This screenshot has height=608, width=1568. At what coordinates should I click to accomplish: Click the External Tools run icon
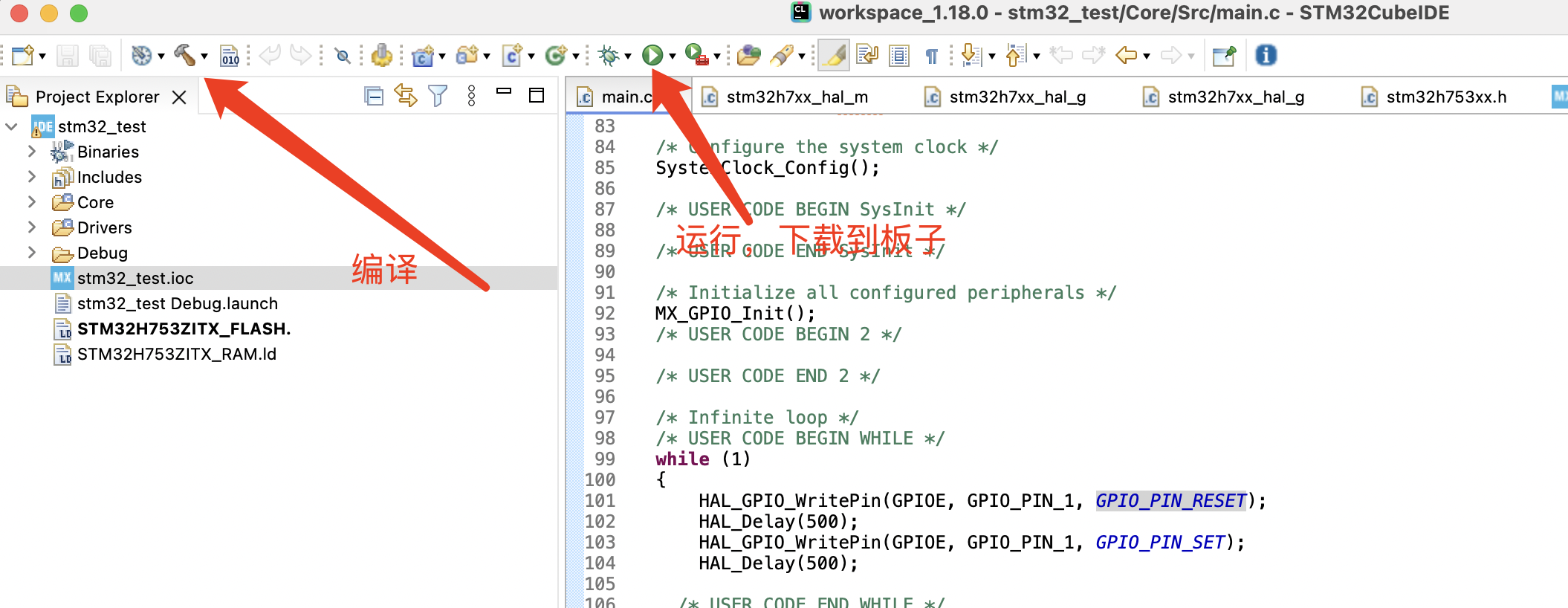pyautogui.click(x=696, y=55)
